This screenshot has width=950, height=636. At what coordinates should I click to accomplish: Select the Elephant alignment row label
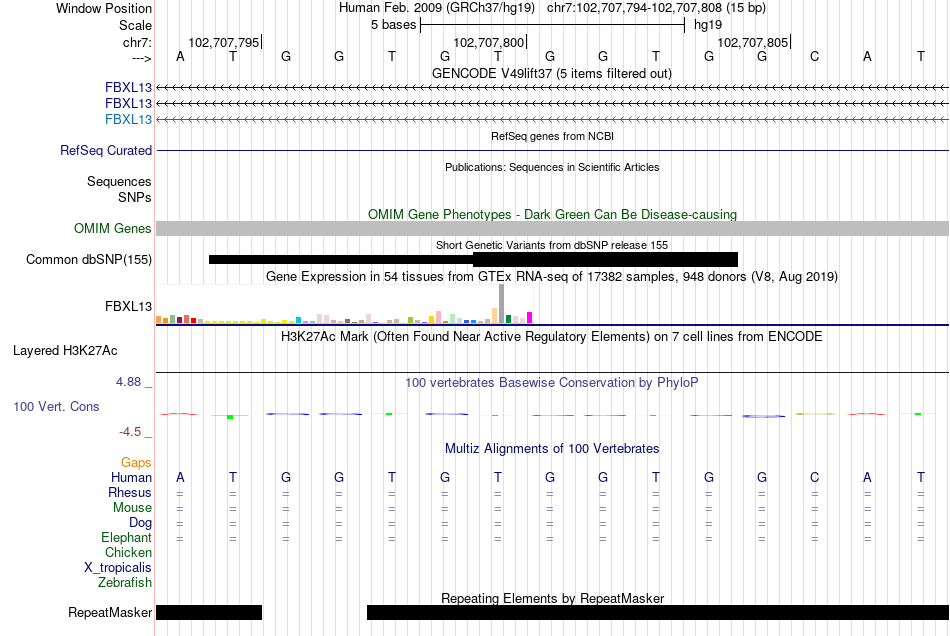(x=126, y=538)
